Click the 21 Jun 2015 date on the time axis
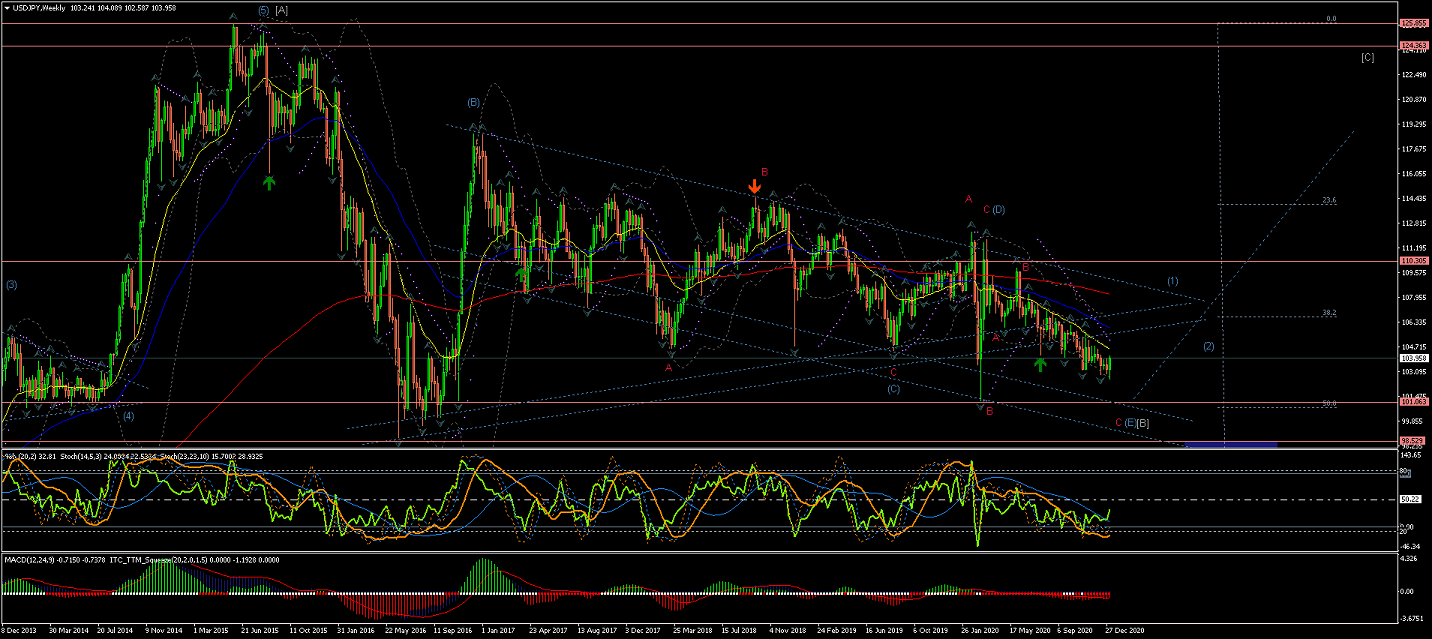The height and width of the screenshot is (639, 1432). [259, 632]
